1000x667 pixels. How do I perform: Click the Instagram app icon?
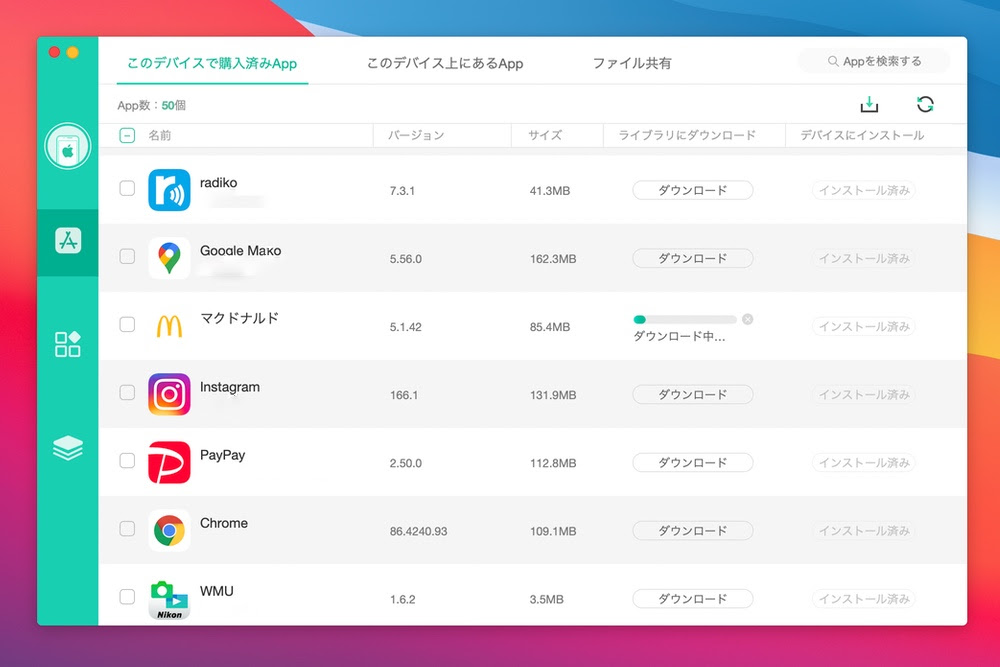[x=169, y=394]
